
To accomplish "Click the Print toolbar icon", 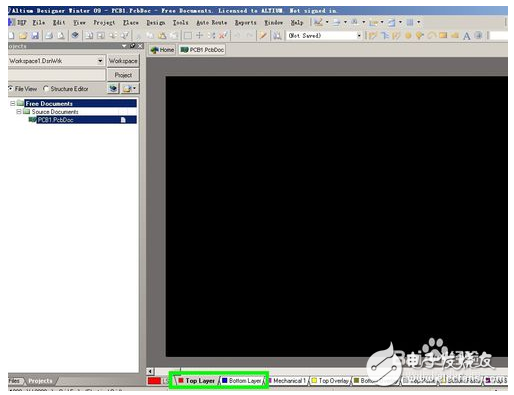I will click(49, 35).
